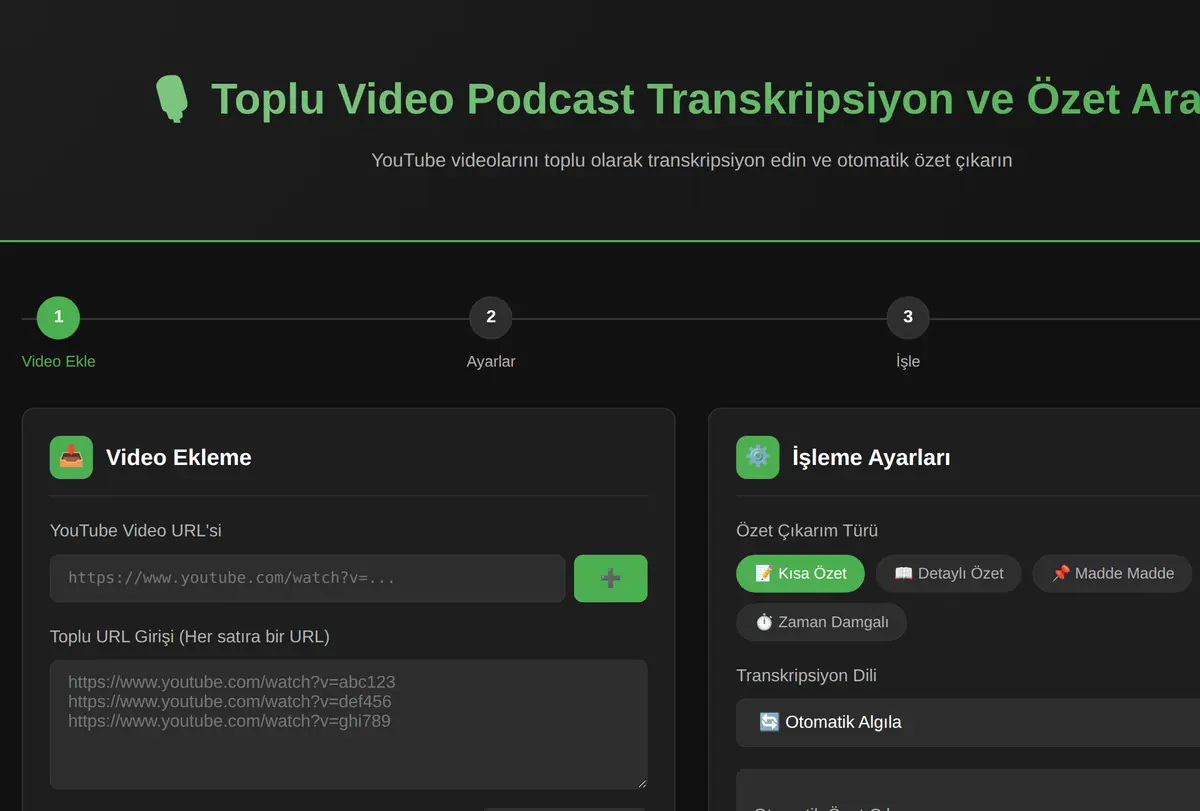
Task: Click inside the Toplu URL Girişi textarea
Action: 349,724
